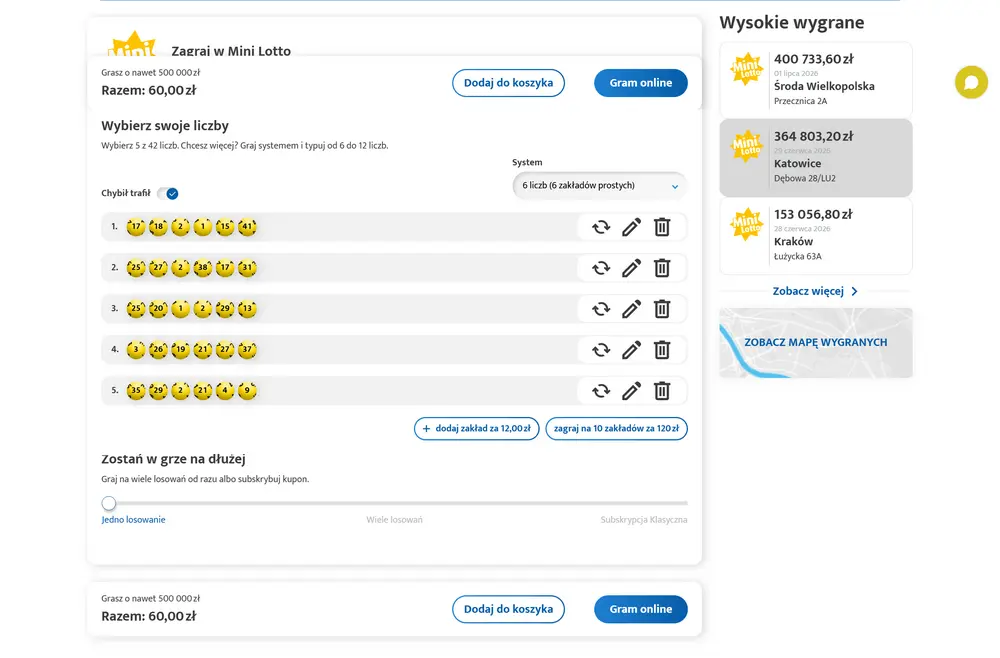Screen dimensions: 1000x658
Task: Click top Razem: 60,00 zł total
Action: point(149,91)
